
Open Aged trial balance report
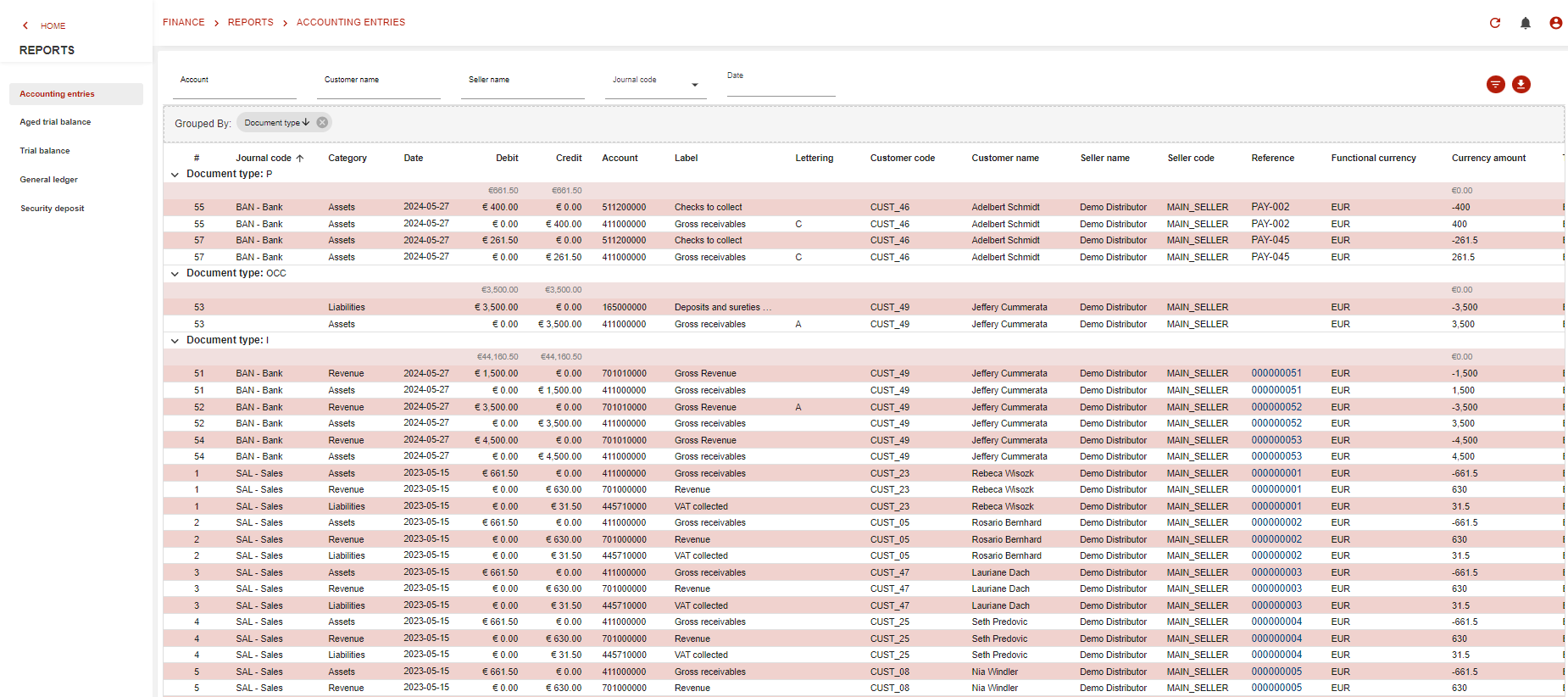point(55,122)
